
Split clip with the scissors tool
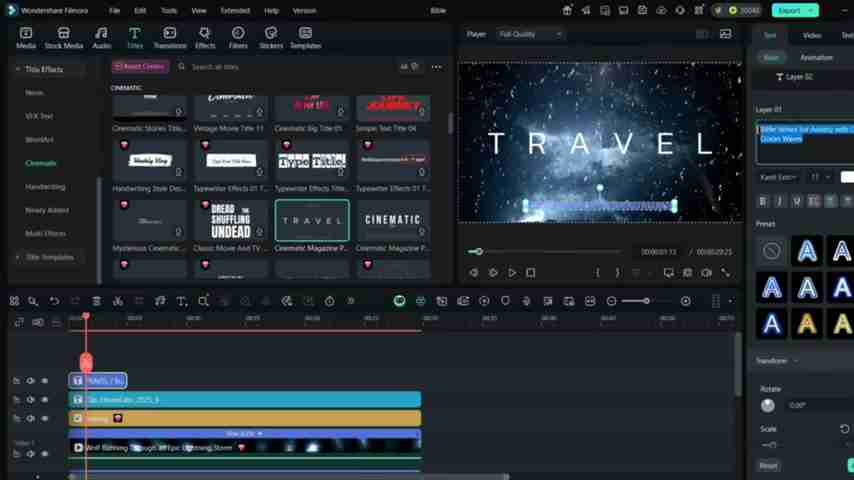click(118, 301)
